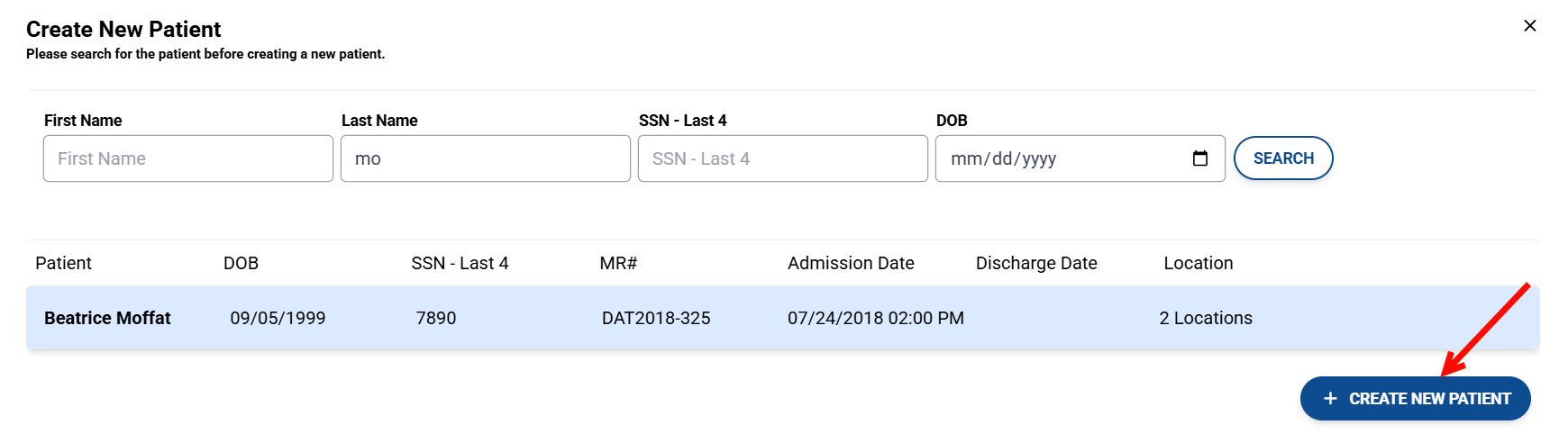Viewport: 1568px width, 434px height.
Task: Select the Beatrice Moffat patient name
Action: click(107, 318)
